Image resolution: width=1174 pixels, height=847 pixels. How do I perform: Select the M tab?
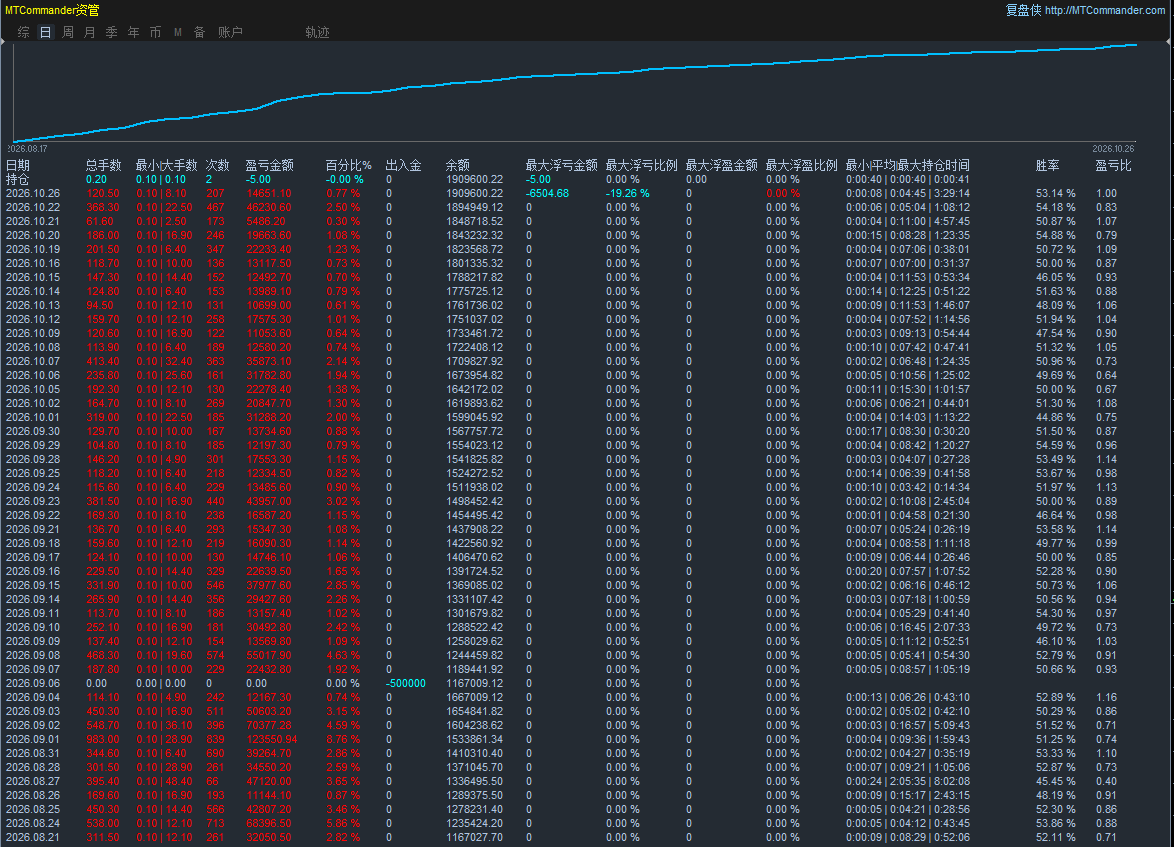point(177,32)
